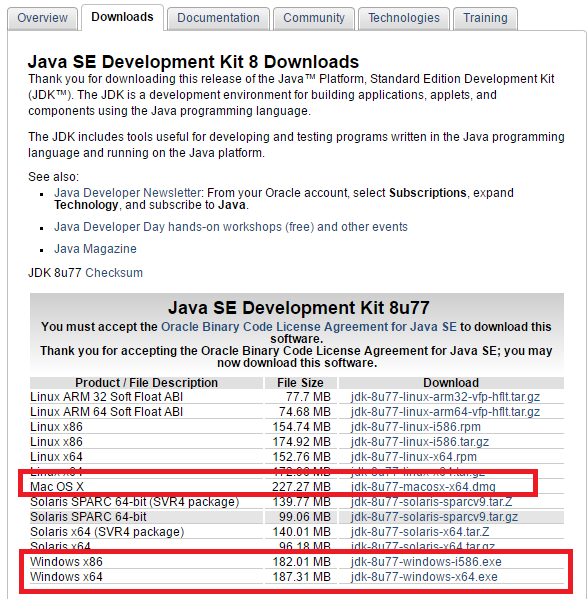Download jdk-8u77-linux-arm32-vfp-hflt.tar.gz
This screenshot has width=587, height=599.
point(445,397)
